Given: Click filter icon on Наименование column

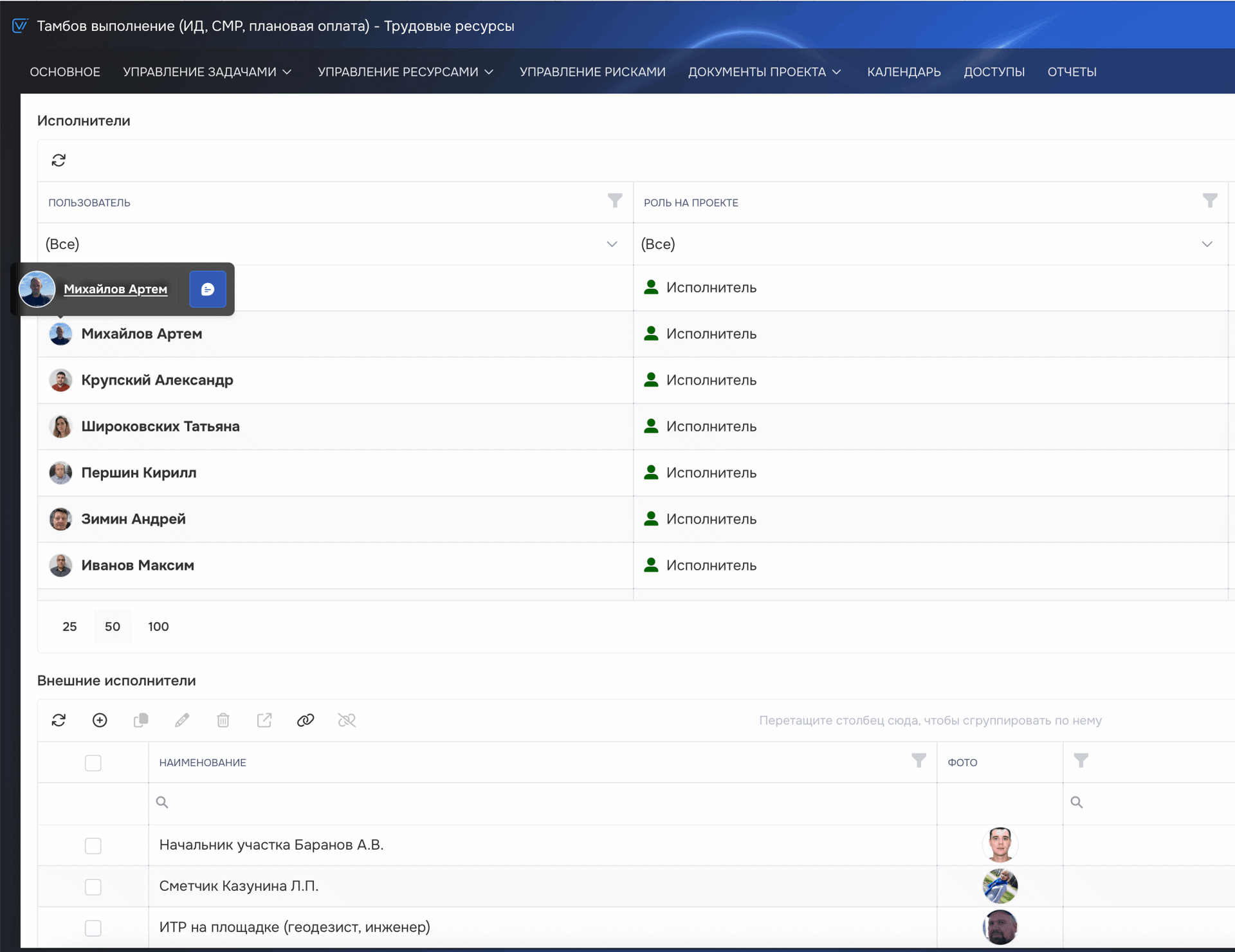Looking at the screenshot, I should [919, 761].
